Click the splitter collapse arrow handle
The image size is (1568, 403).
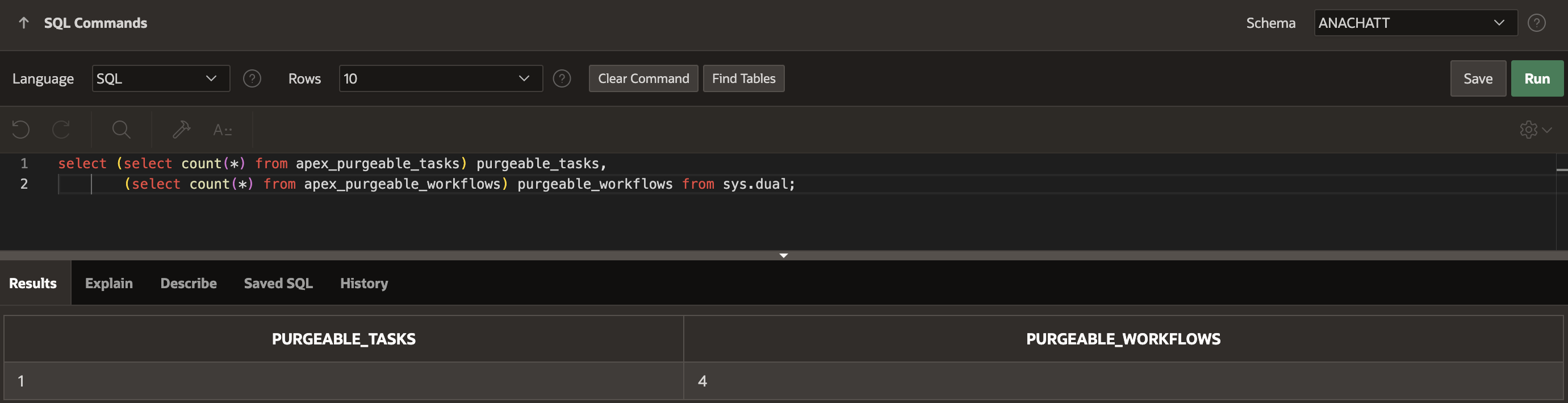click(x=783, y=255)
